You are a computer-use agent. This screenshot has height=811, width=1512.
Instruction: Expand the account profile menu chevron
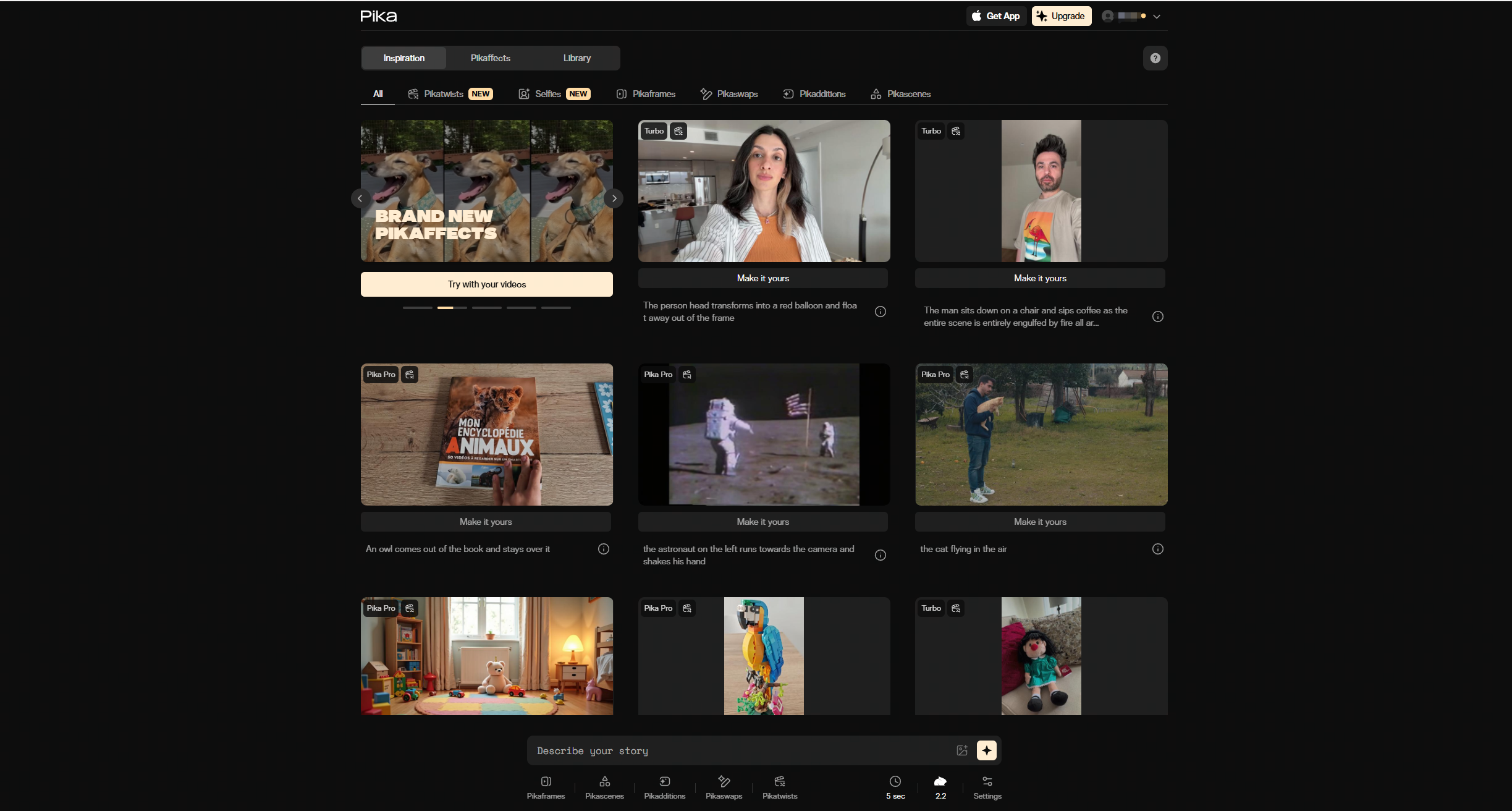1157,17
